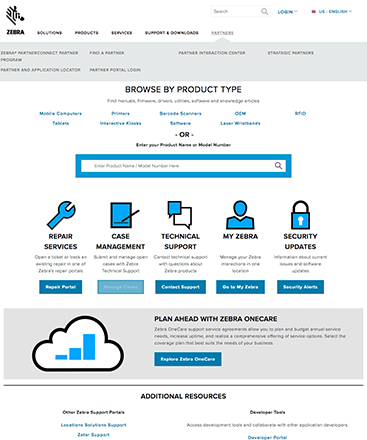This screenshot has width=367, height=440.
Task: Click Plan Ahead with Zebra OneCare heading
Action: [216, 319]
